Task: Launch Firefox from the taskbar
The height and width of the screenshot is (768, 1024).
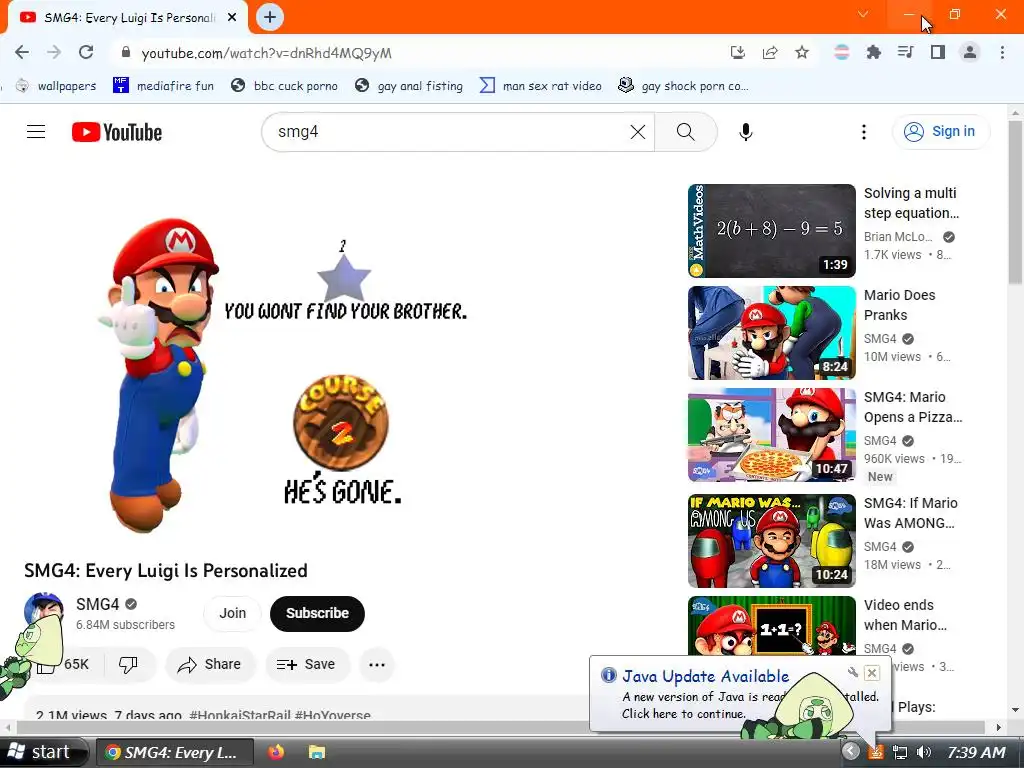Action: pos(276,752)
